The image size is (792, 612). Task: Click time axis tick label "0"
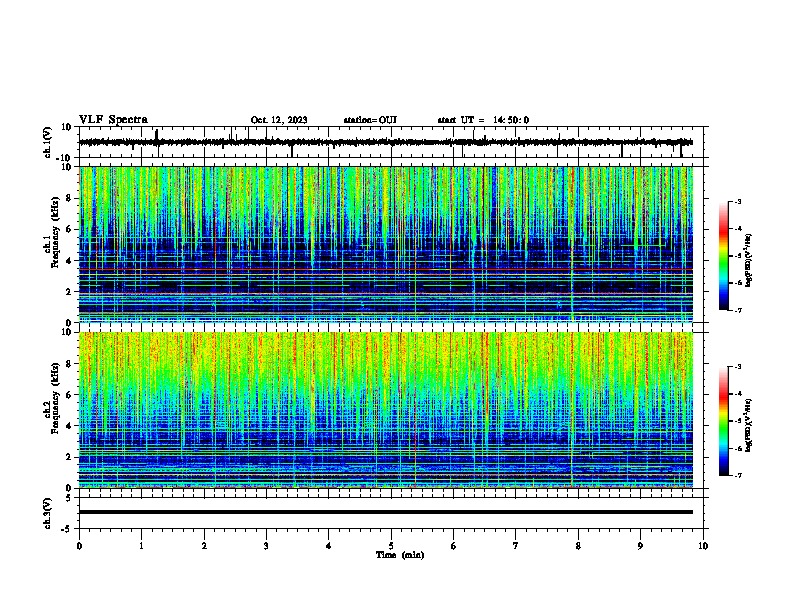(x=79, y=546)
